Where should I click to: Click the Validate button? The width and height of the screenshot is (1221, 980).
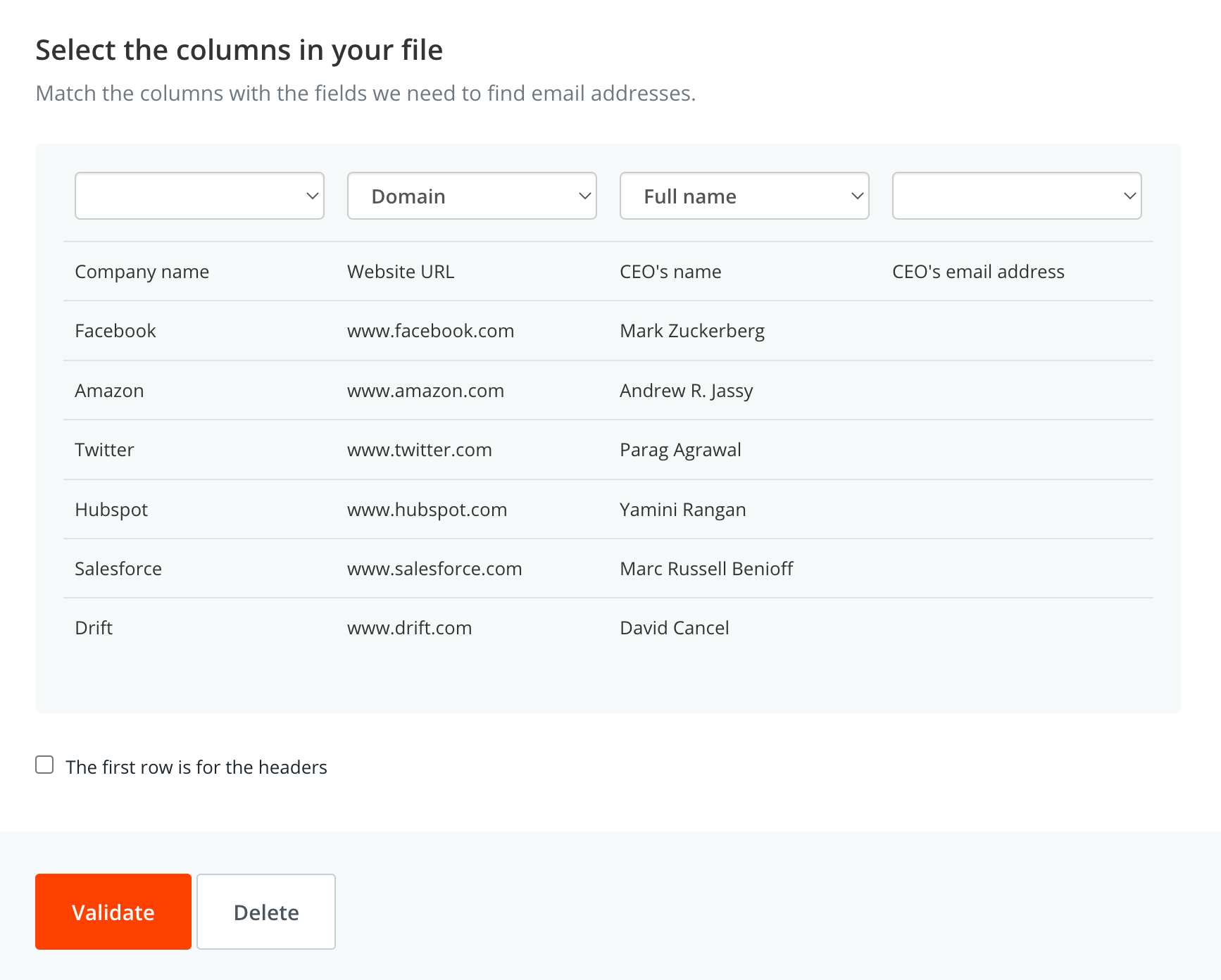113,912
